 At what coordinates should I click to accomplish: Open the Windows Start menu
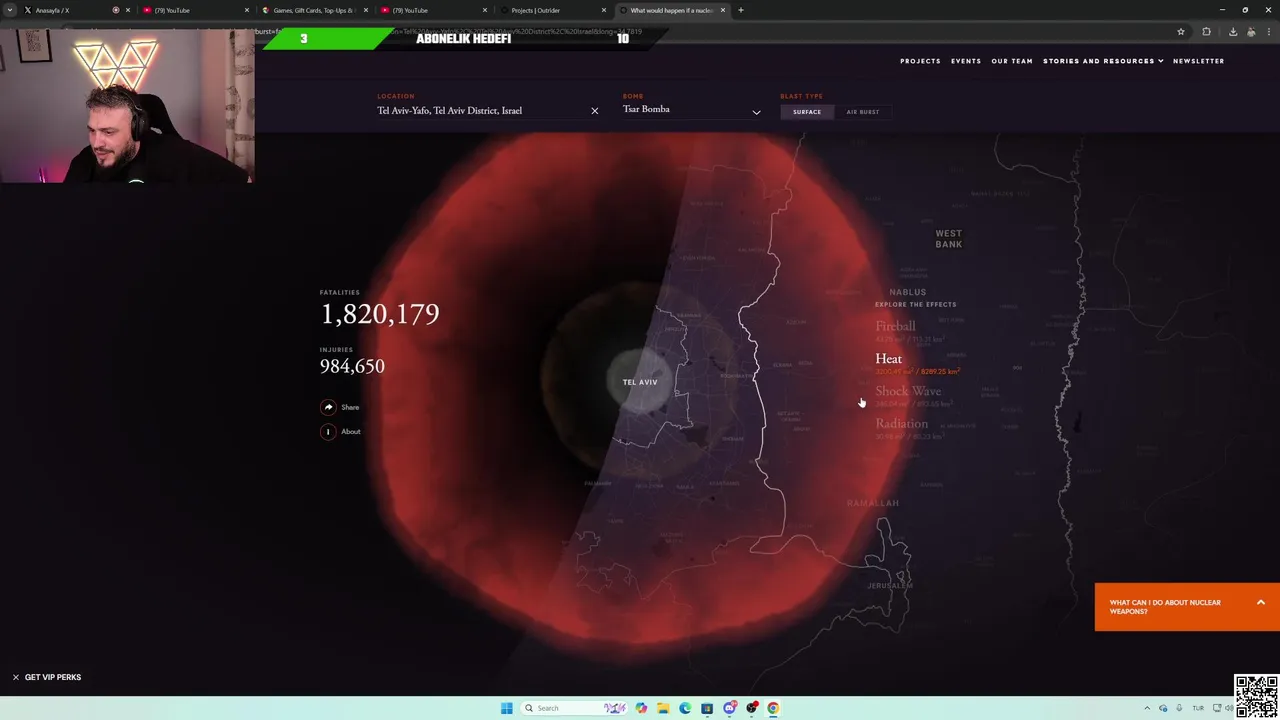[x=507, y=708]
